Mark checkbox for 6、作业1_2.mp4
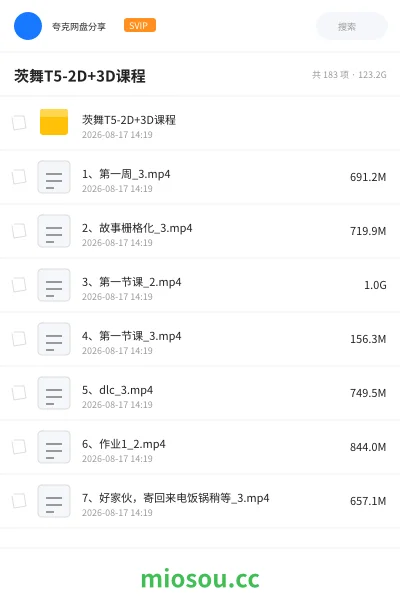The height and width of the screenshot is (600, 400). (x=19, y=447)
